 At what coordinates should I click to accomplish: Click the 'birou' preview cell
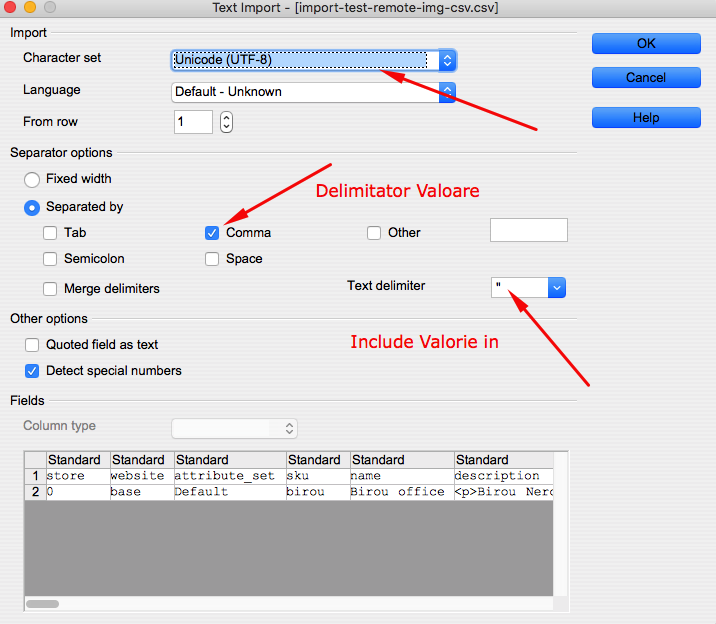coord(318,492)
